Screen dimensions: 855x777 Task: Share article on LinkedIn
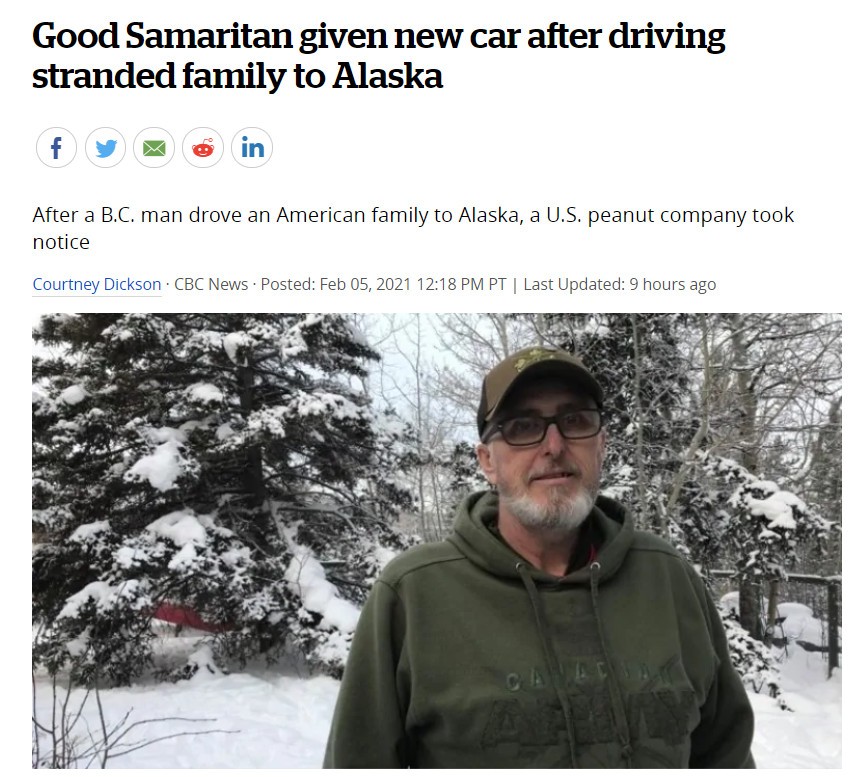click(x=252, y=148)
